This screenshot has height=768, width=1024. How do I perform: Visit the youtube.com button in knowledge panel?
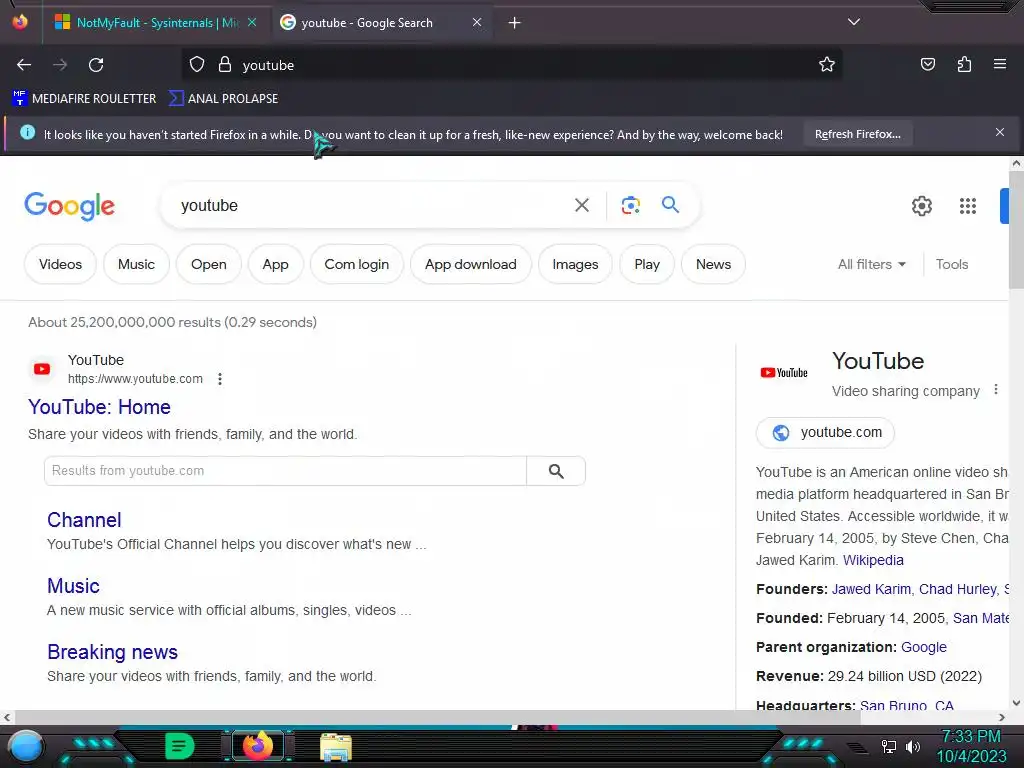[825, 432]
